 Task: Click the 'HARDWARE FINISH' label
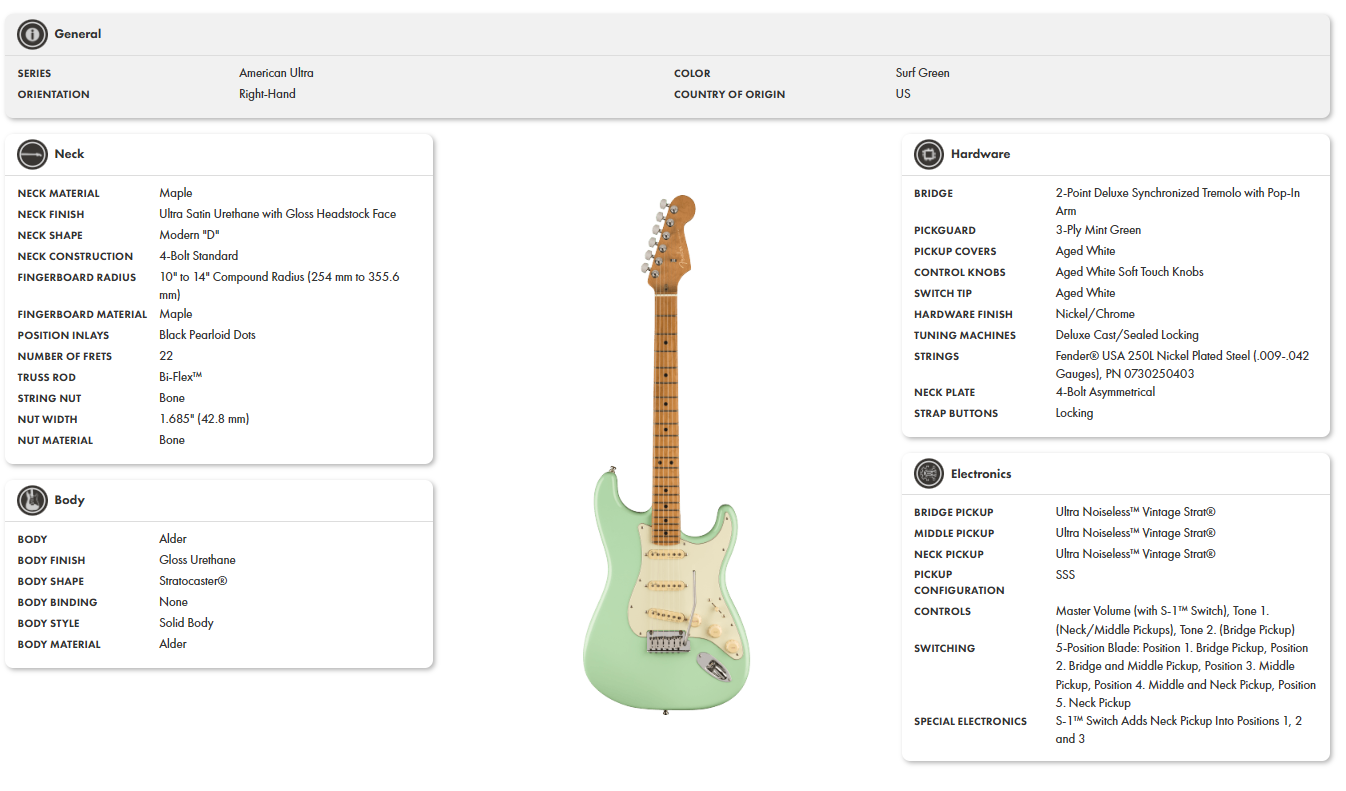coord(963,314)
